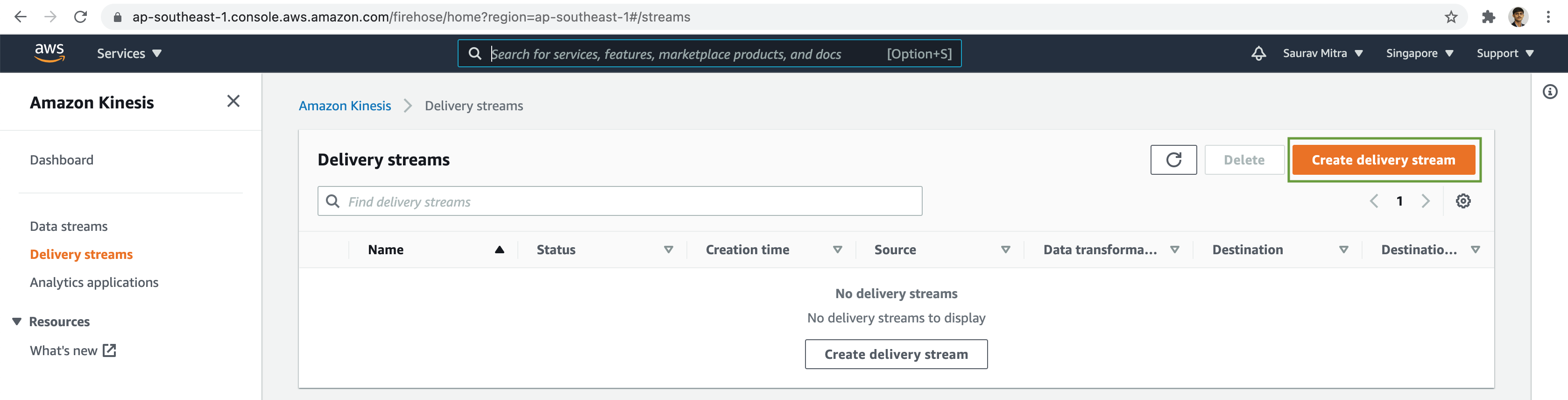Reload the page with browser refresh icon
This screenshot has width=1568, height=400.
point(80,17)
